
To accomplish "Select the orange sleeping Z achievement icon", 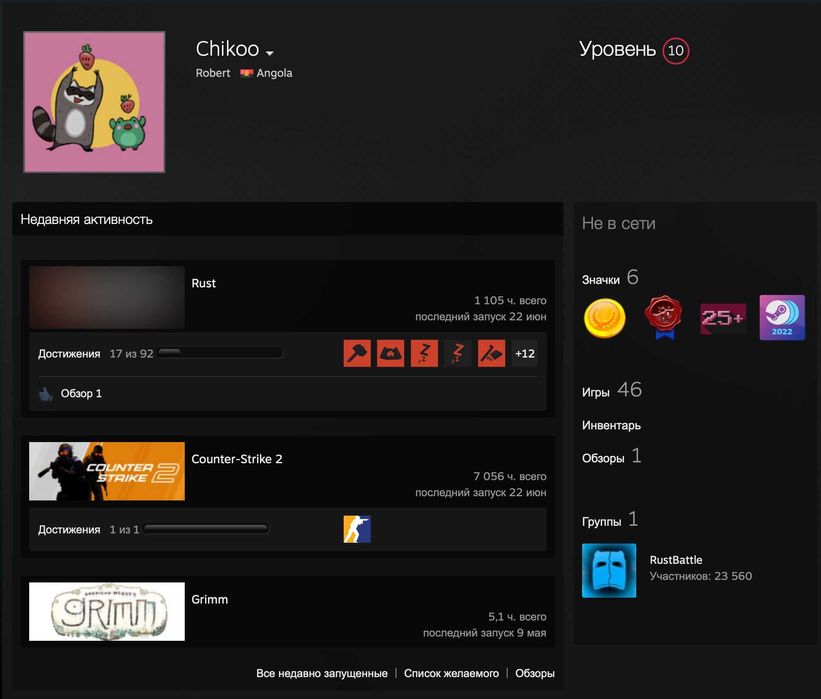I will pos(424,353).
